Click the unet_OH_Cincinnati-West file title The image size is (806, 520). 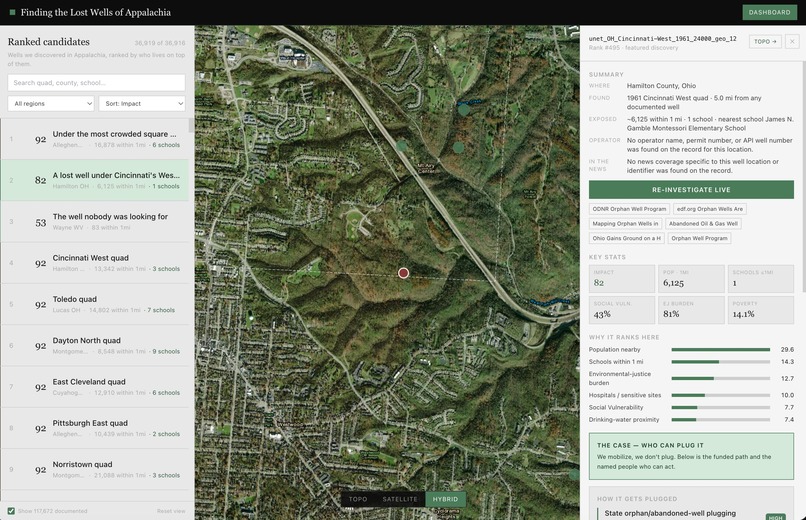click(663, 39)
